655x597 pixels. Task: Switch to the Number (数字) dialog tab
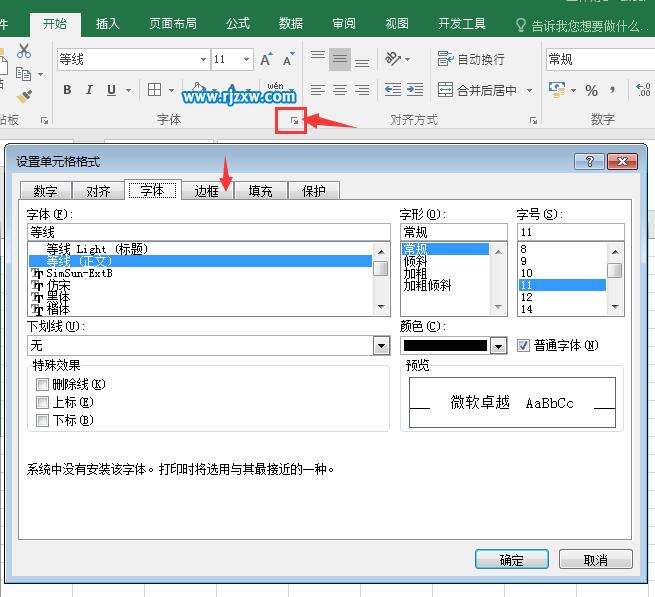point(46,191)
